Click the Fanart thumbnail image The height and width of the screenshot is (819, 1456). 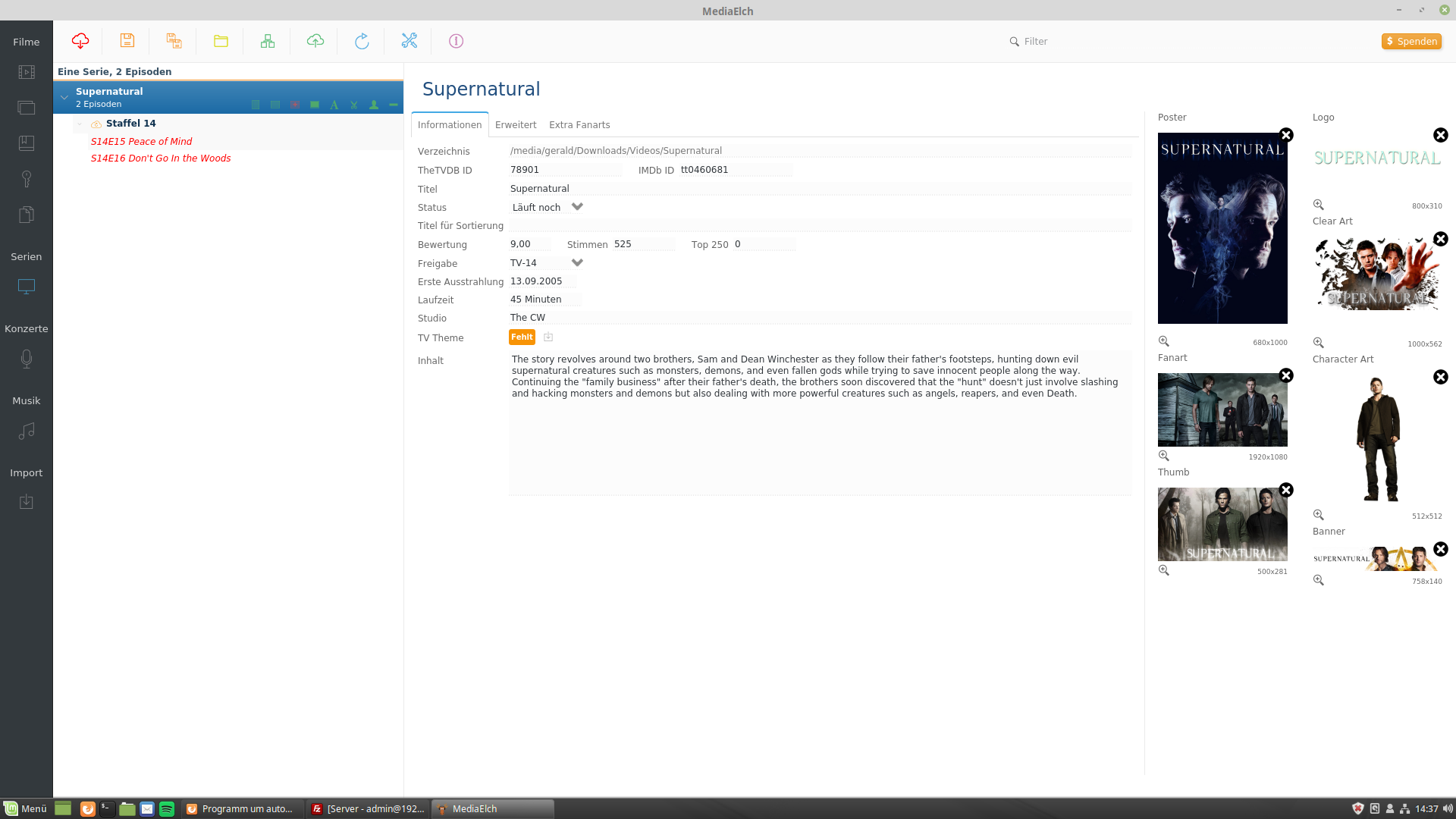(x=1222, y=409)
